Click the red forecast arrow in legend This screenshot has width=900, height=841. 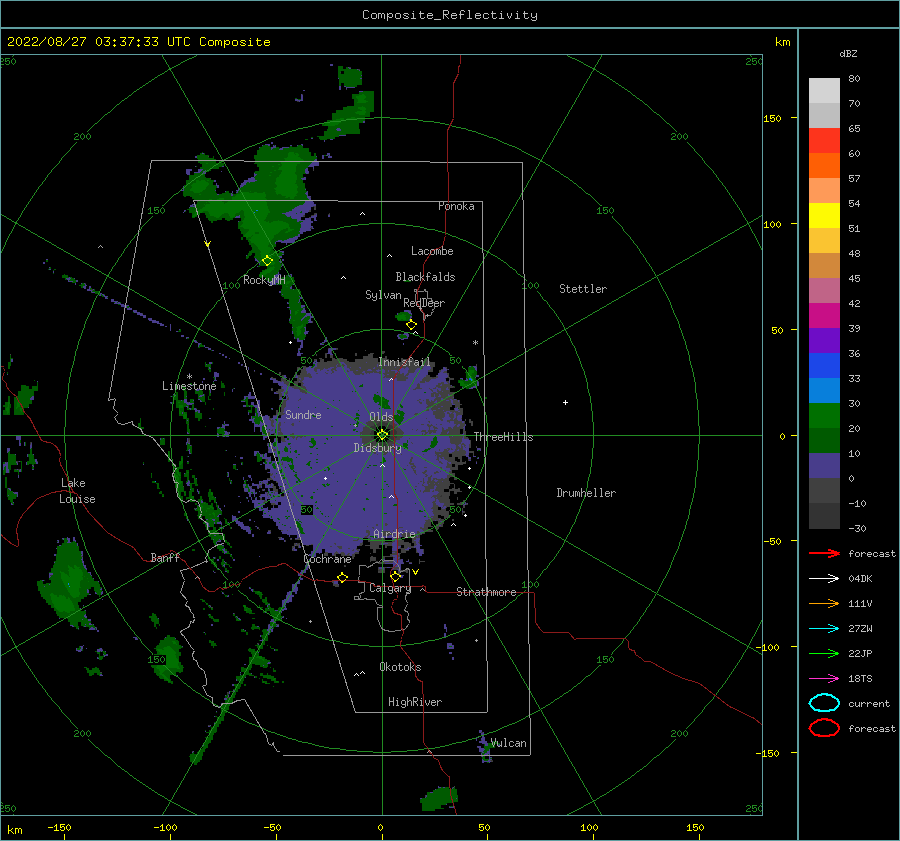pos(824,553)
